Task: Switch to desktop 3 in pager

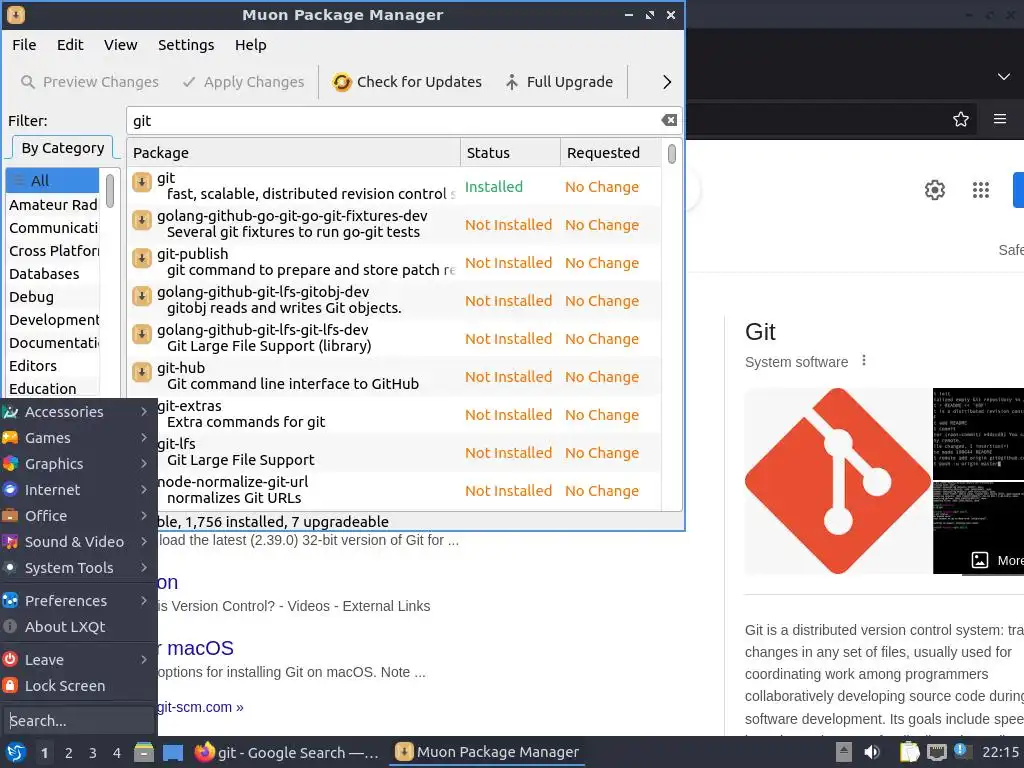Action: tap(93, 753)
